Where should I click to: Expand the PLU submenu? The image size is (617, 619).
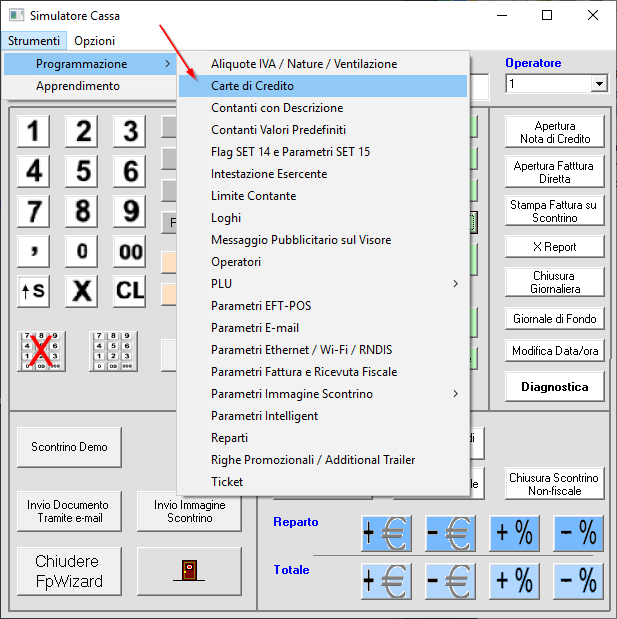click(x=322, y=284)
